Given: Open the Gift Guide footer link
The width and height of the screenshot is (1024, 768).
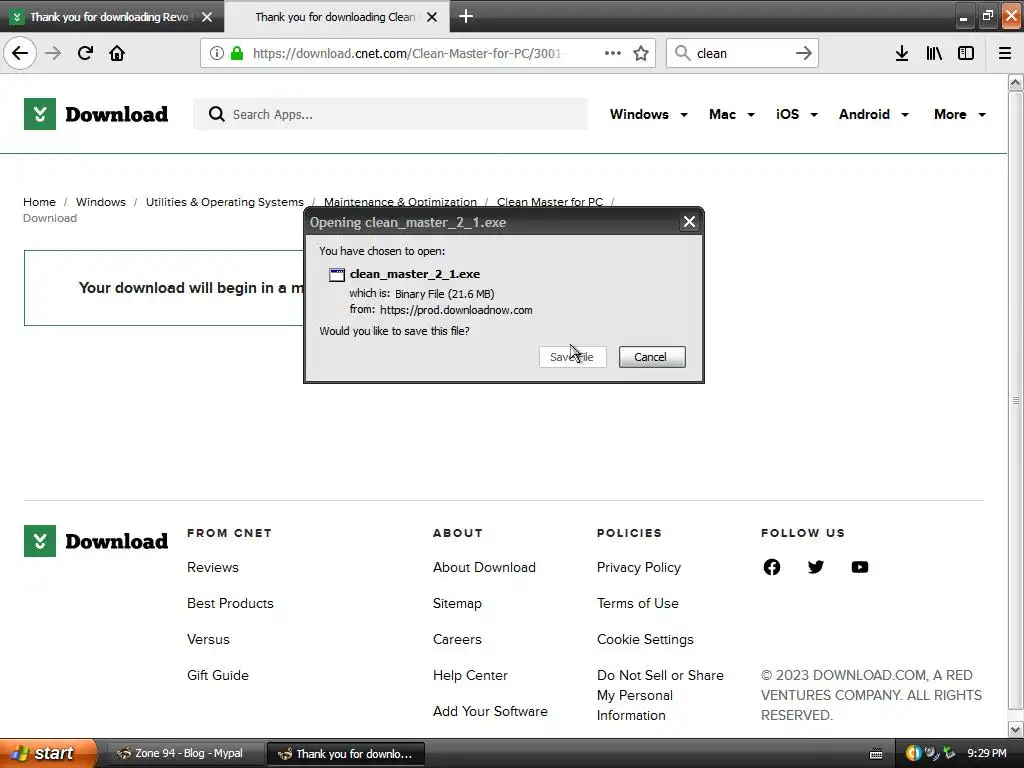Looking at the screenshot, I should (217, 675).
